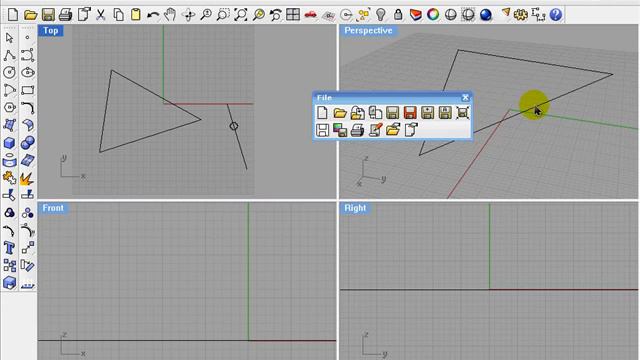
Task: Click the Copy to clipboard icon
Action: click(118, 15)
